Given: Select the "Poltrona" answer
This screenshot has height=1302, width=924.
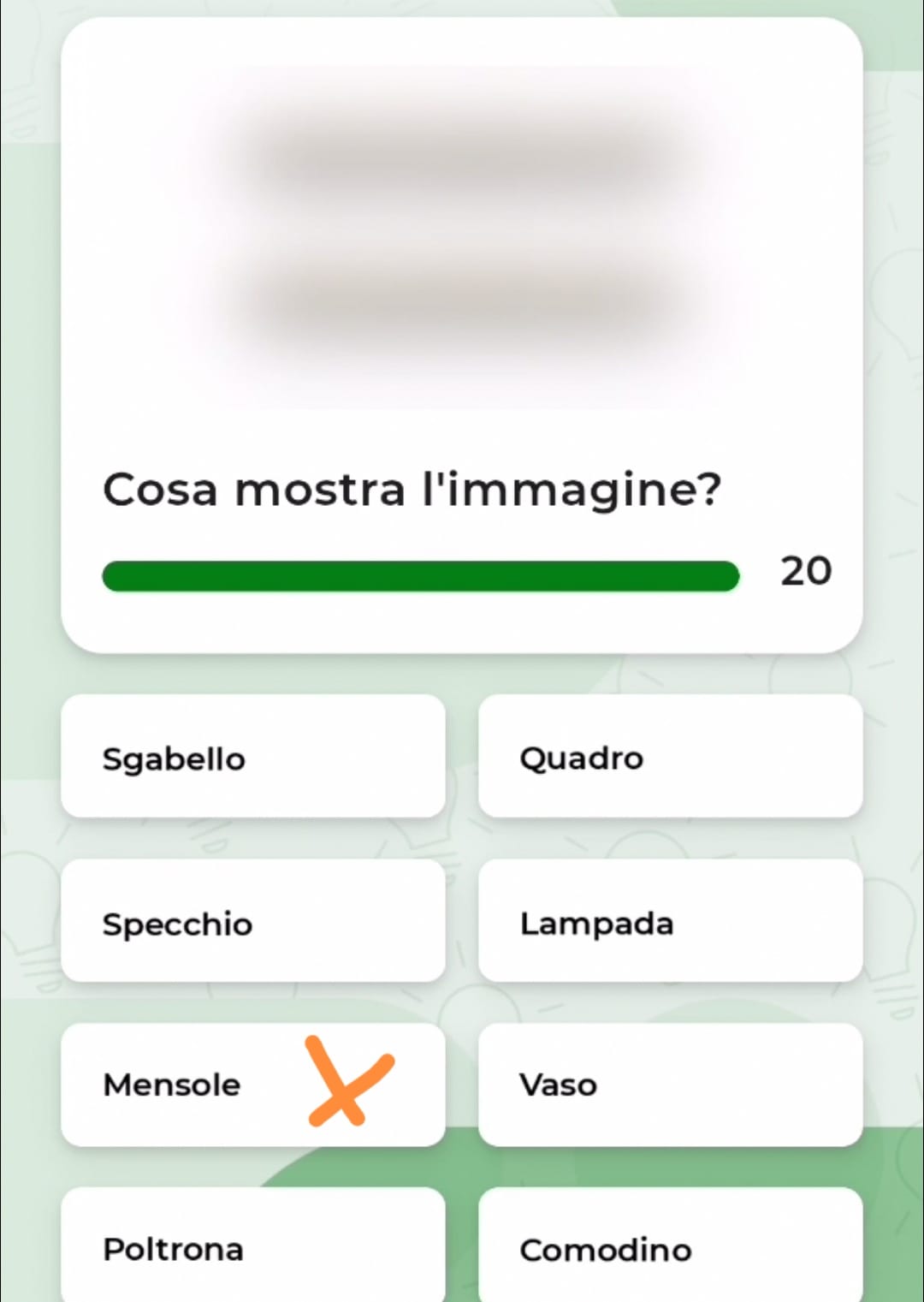Looking at the screenshot, I should (x=253, y=1247).
